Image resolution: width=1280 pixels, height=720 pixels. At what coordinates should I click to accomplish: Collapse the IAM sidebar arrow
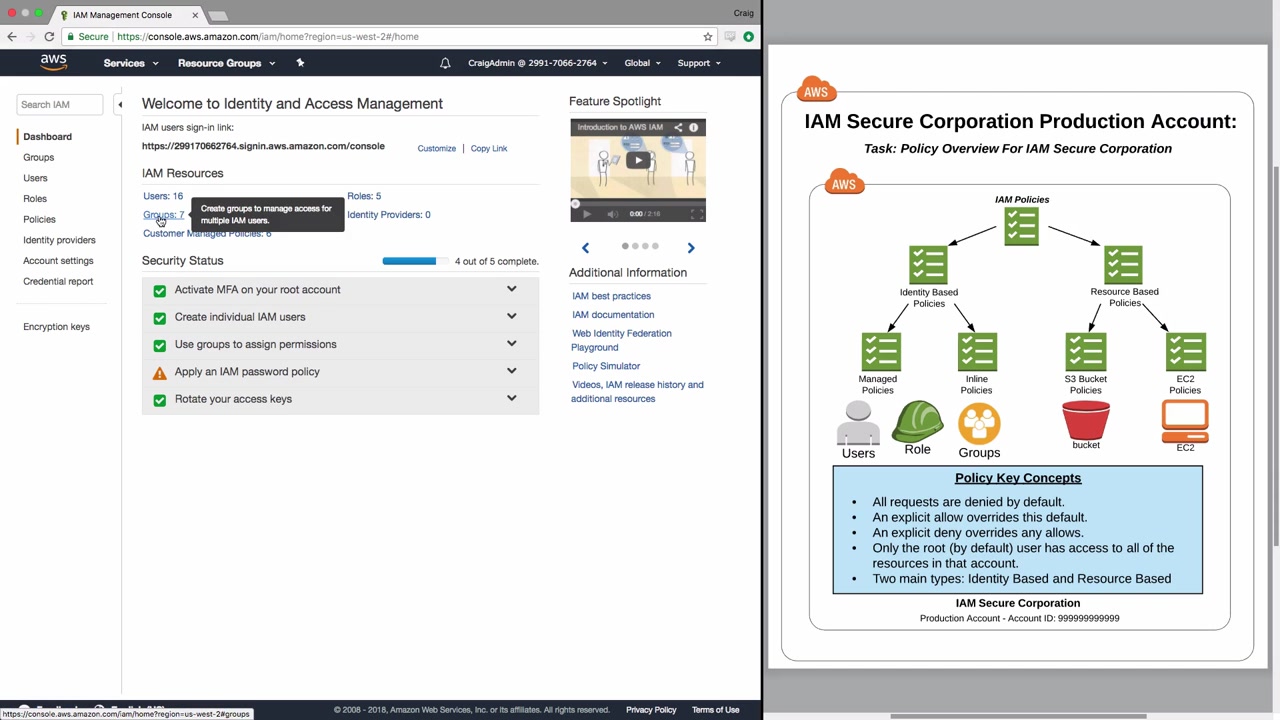(x=120, y=104)
